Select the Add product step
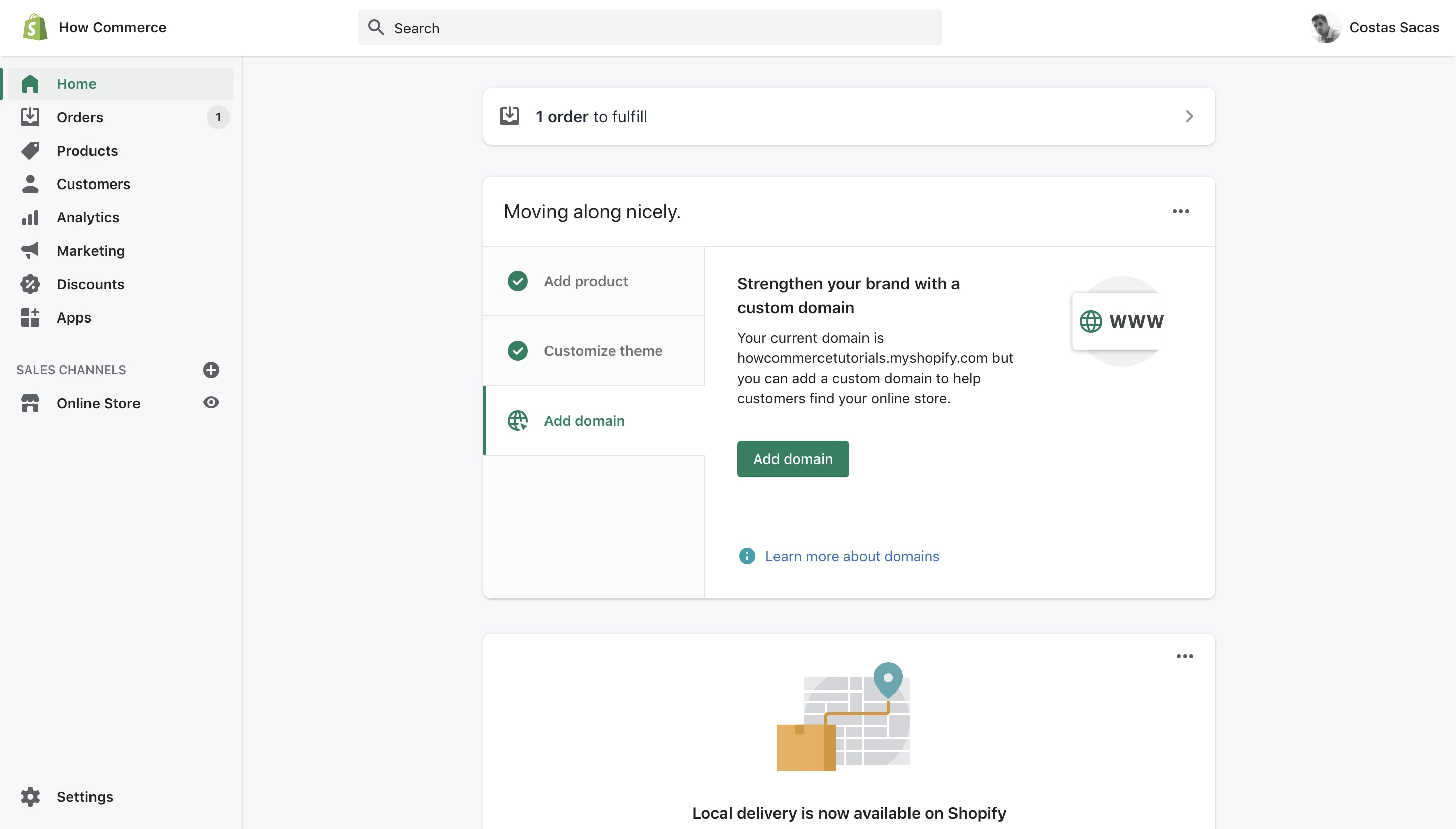This screenshot has height=829, width=1456. coord(594,281)
